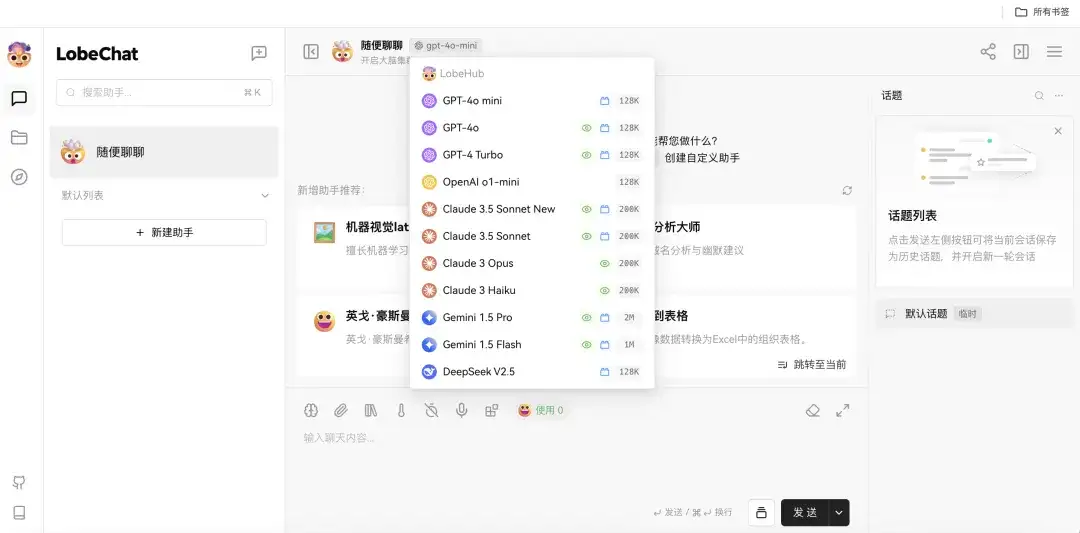Choose Claude 3.5 Sonnet model
The width and height of the screenshot is (1080, 533).
tap(532, 236)
